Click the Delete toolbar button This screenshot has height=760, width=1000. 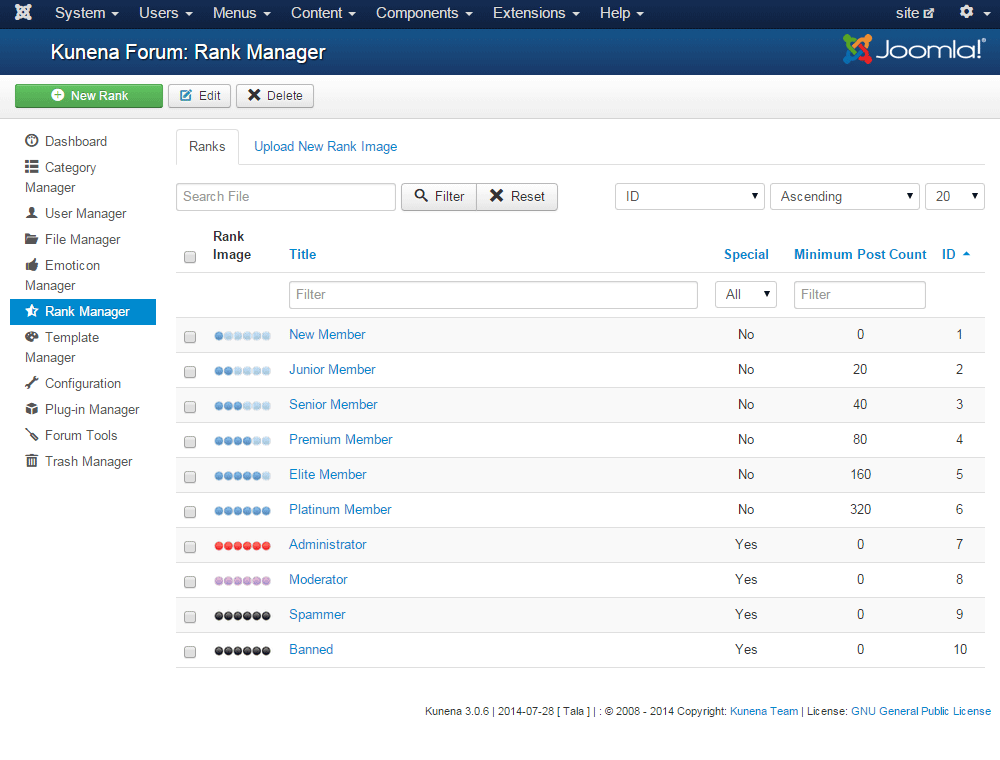coord(275,96)
